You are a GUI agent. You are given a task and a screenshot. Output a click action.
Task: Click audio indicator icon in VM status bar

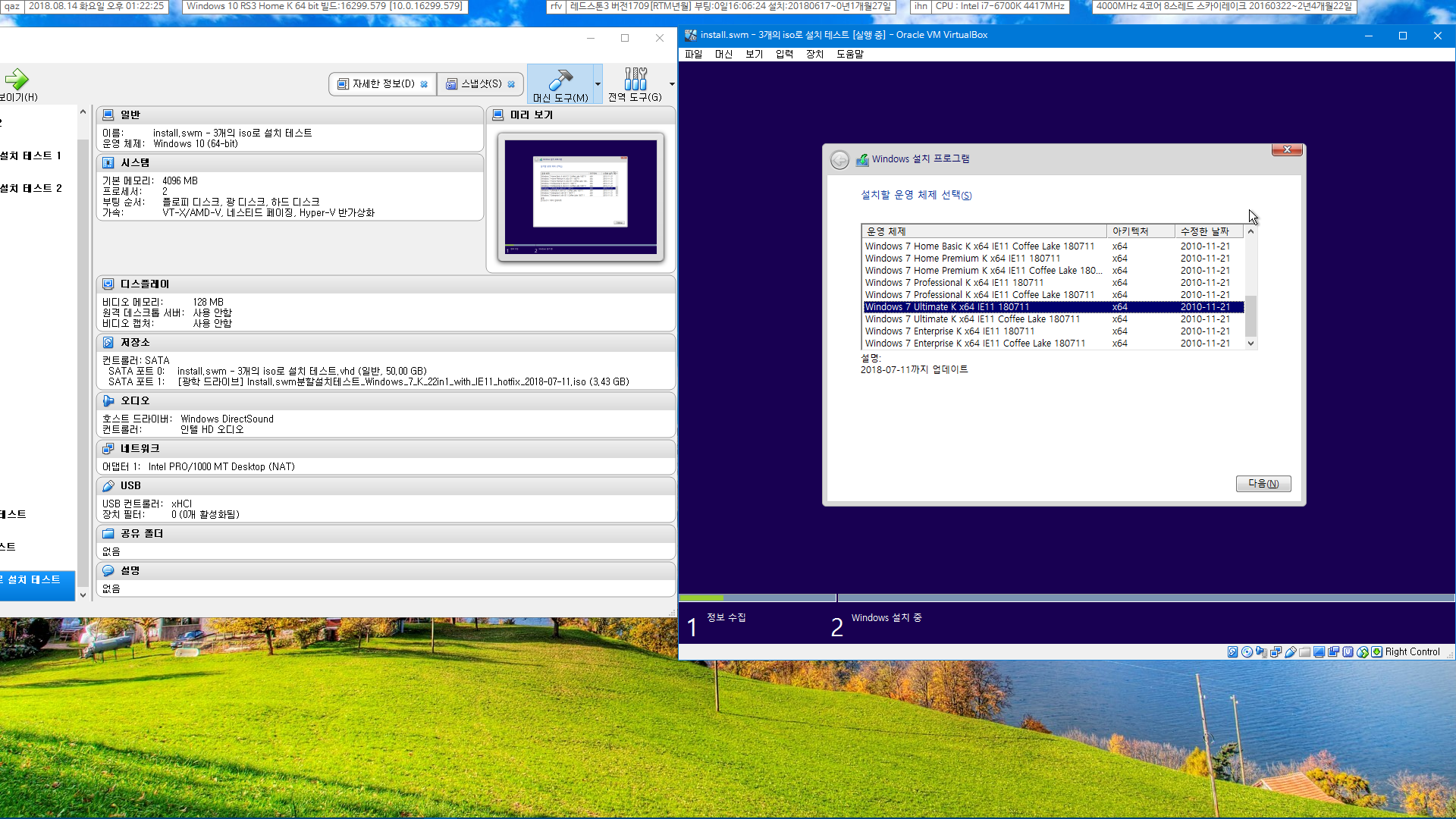(1261, 652)
